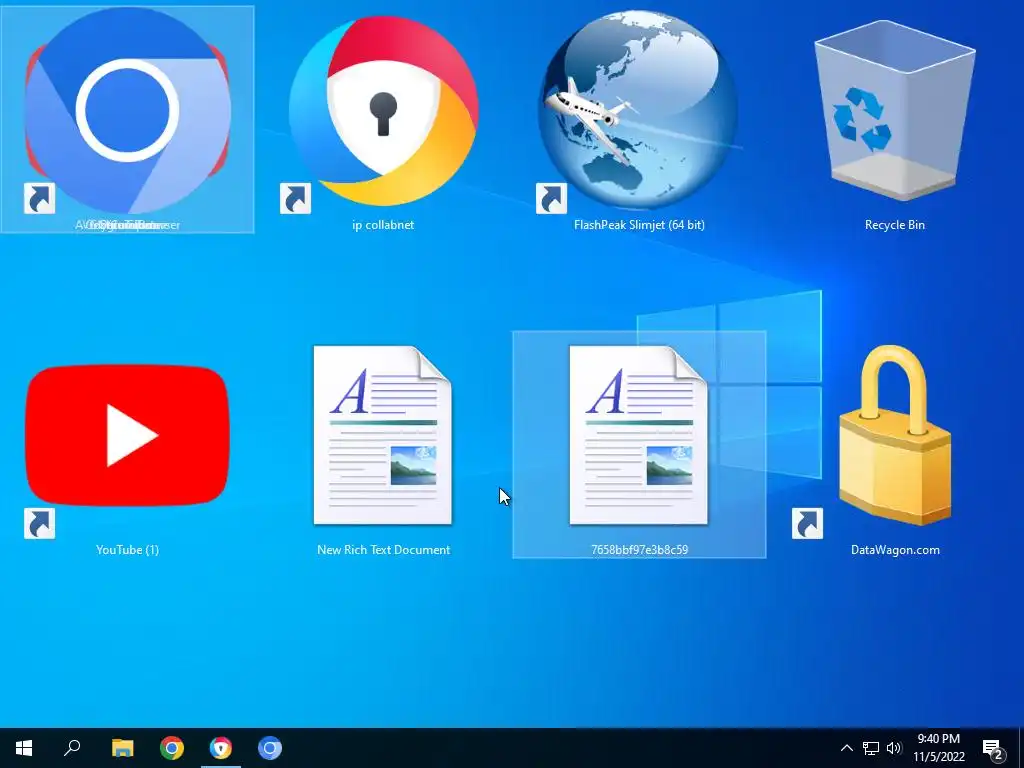This screenshot has height=768, width=1024.
Task: Open File Explorer from taskbar
Action: pos(122,748)
